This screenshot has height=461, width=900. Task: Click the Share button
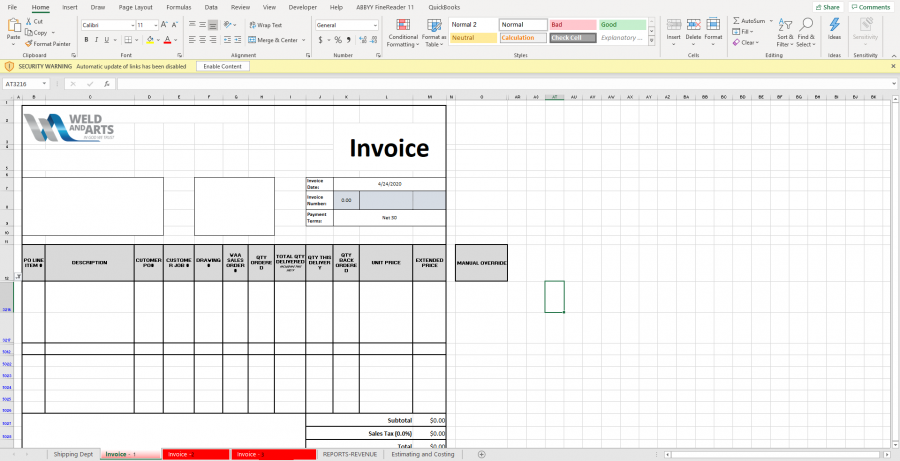coord(827,7)
